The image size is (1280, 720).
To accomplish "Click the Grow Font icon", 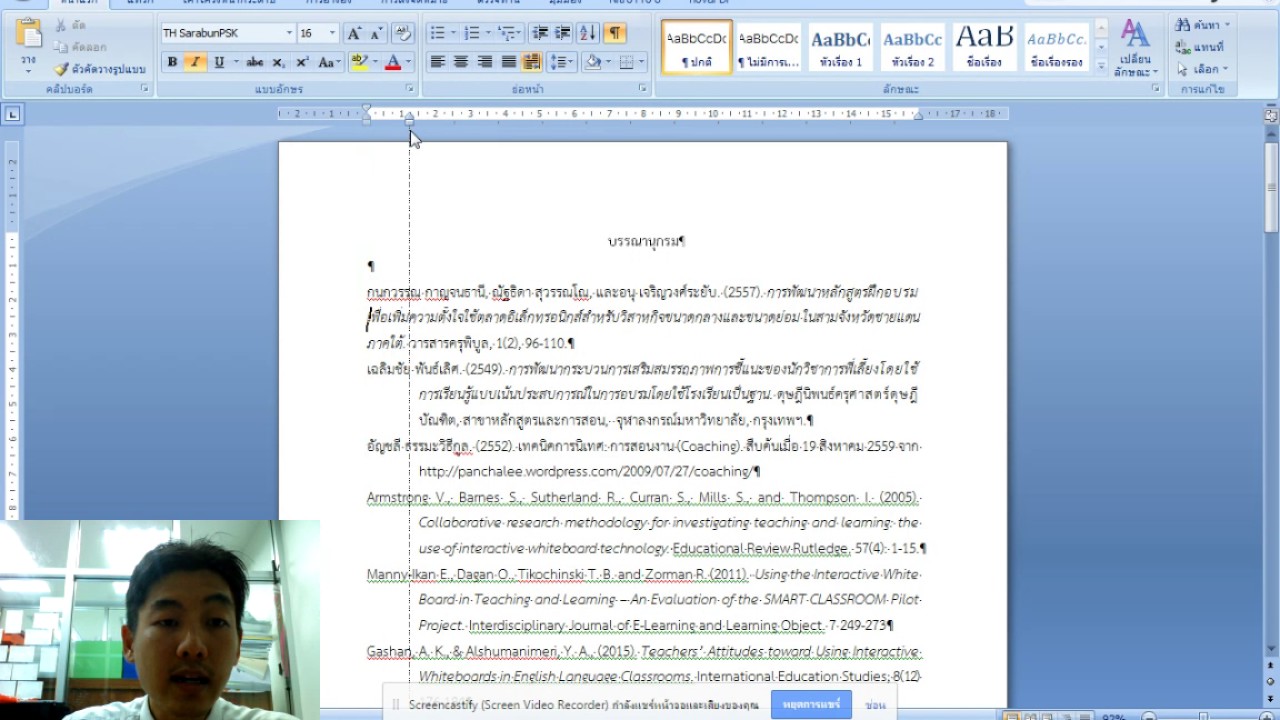I will tap(354, 33).
